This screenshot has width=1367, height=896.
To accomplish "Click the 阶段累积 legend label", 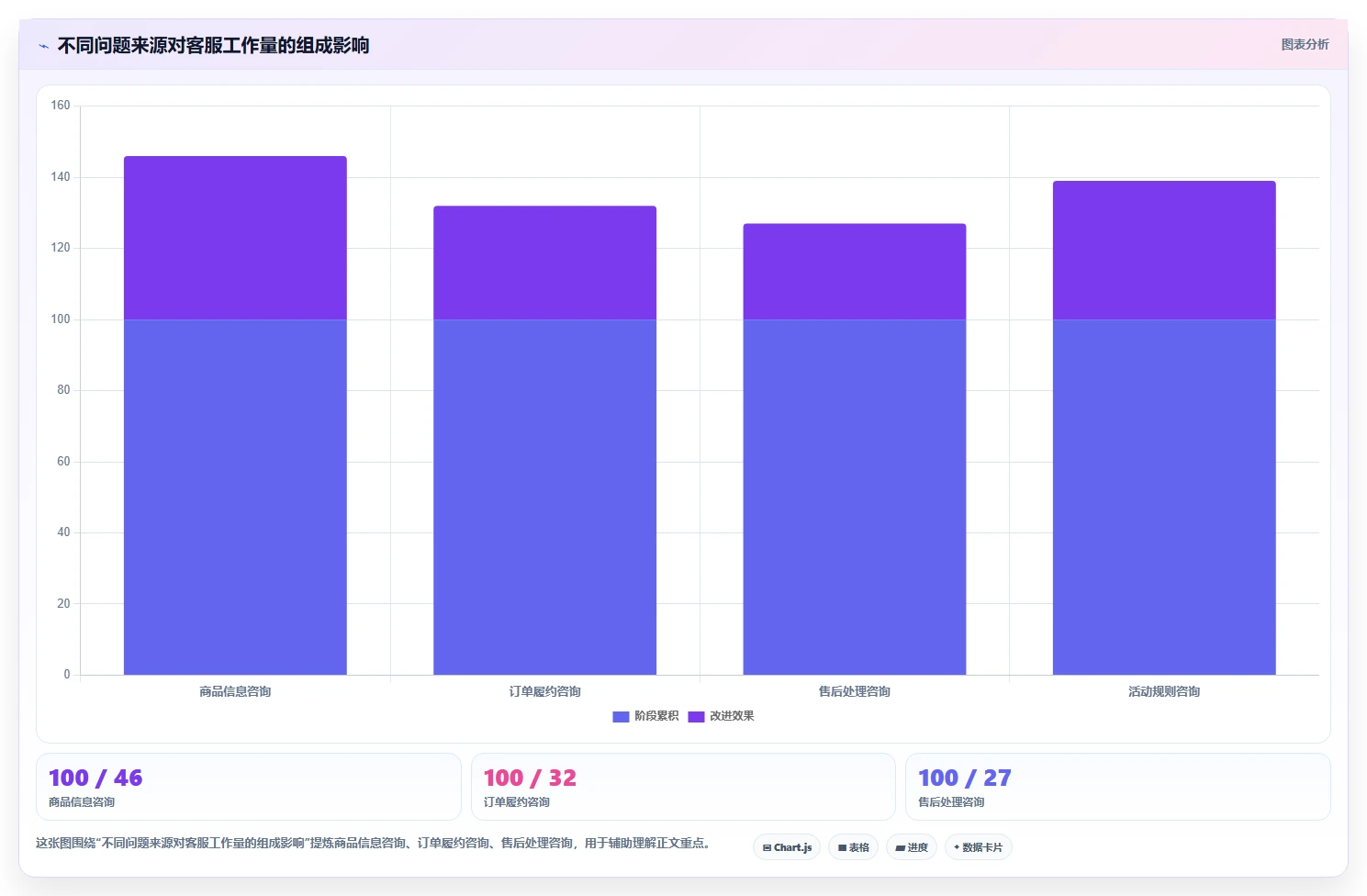I will pyautogui.click(x=656, y=716).
